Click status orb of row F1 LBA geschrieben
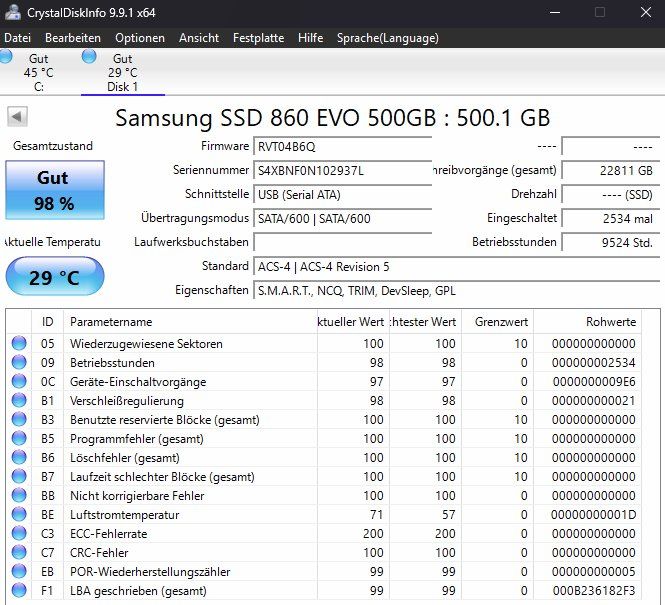This screenshot has width=665, height=605. coord(19,590)
